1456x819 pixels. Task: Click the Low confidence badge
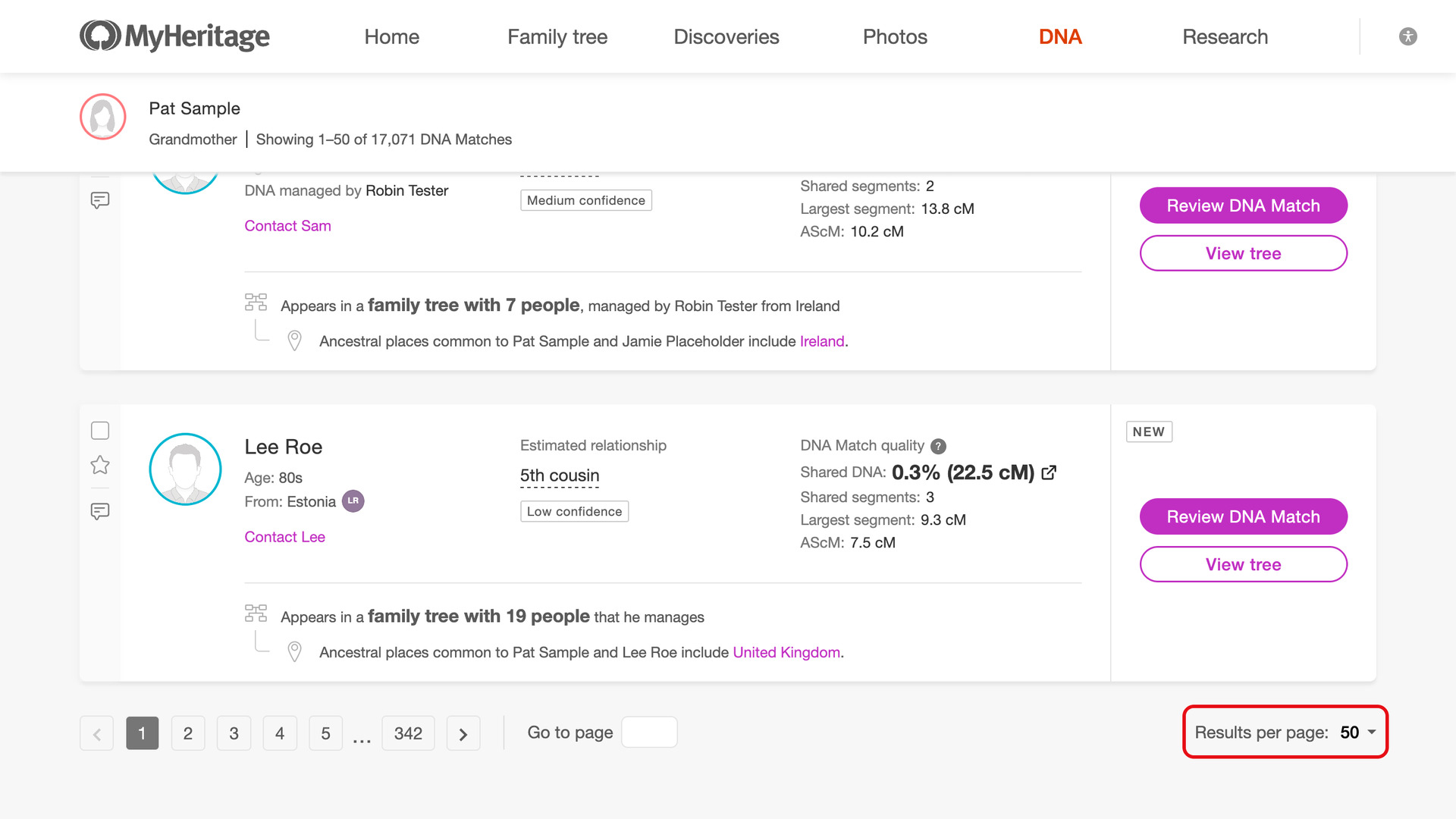[x=574, y=511]
